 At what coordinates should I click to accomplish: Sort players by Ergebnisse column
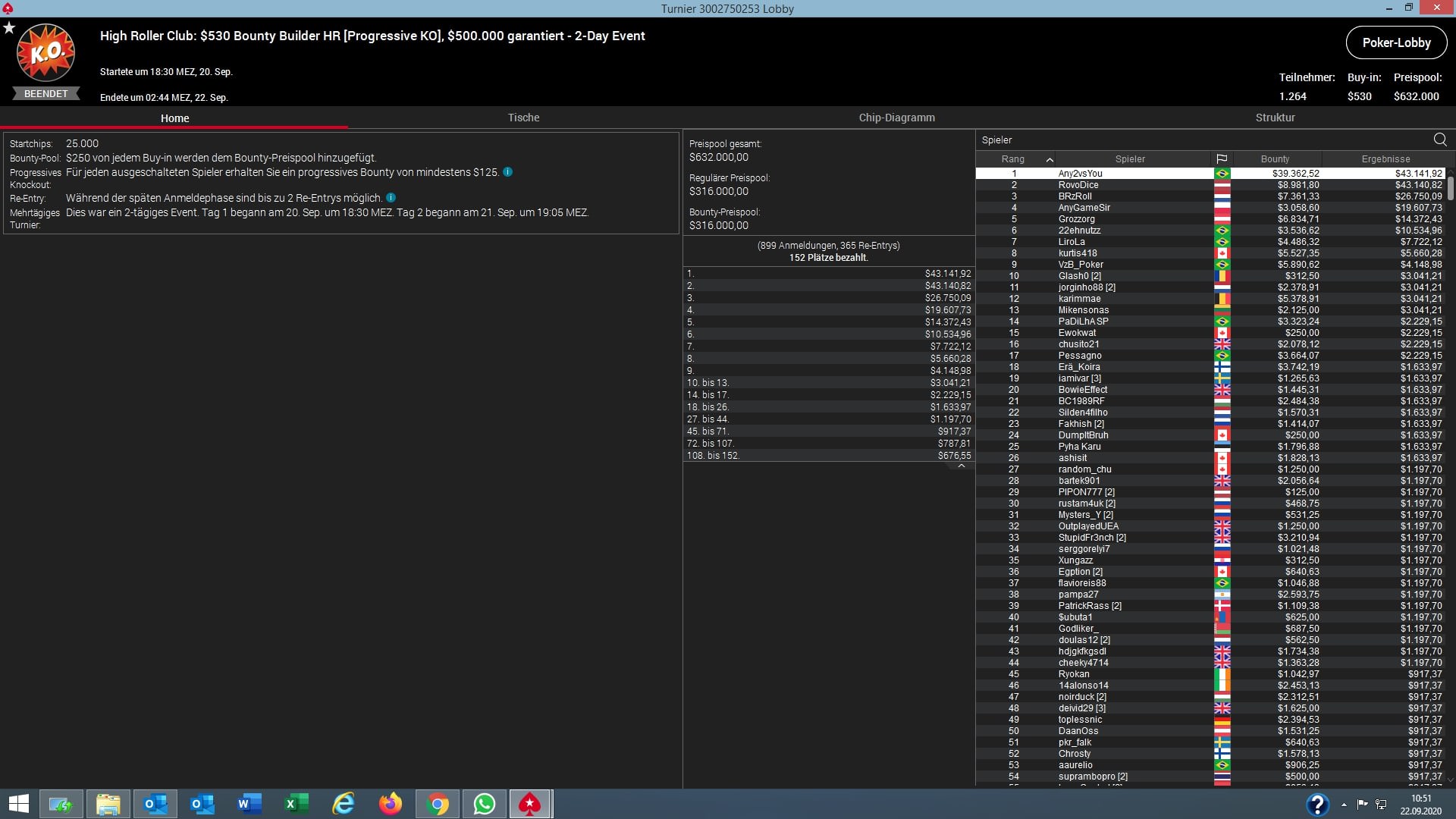click(x=1385, y=159)
